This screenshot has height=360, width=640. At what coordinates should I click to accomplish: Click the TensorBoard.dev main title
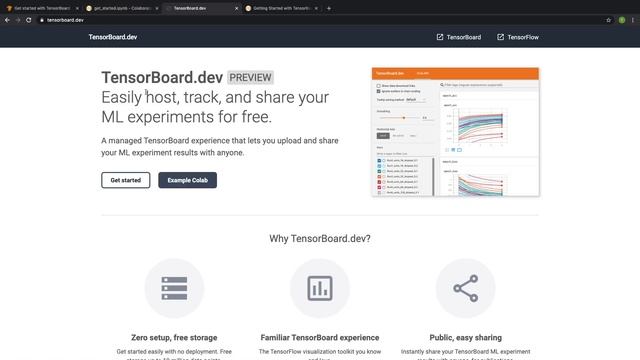pos(162,78)
